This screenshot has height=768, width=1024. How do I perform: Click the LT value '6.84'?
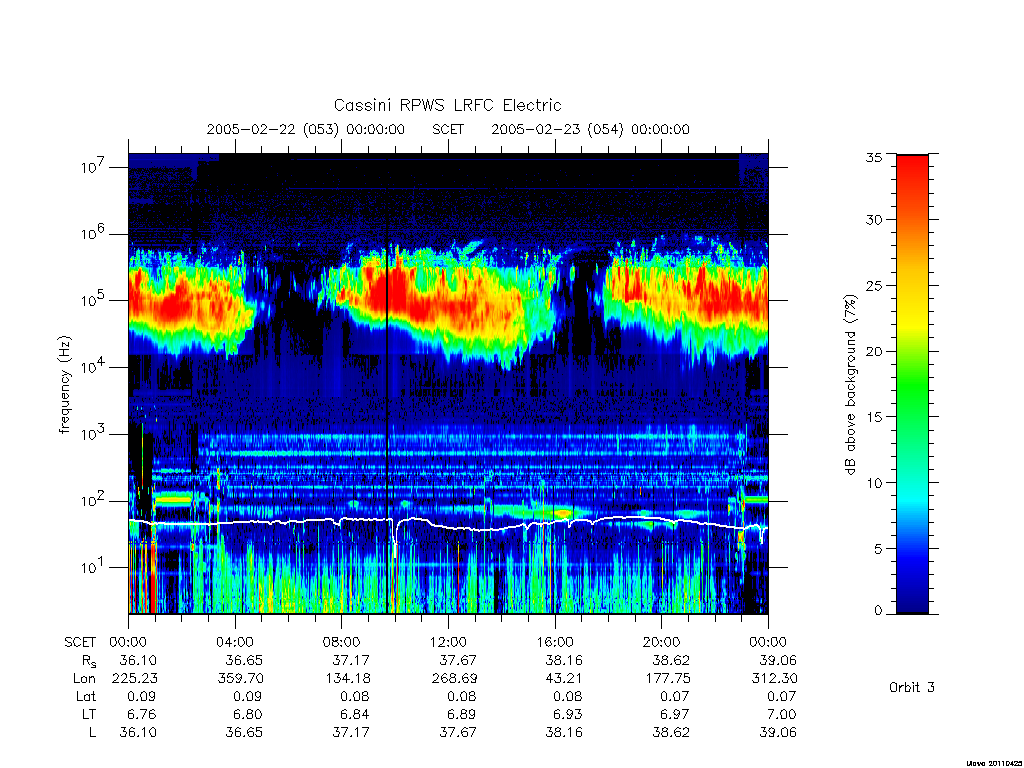[x=355, y=714]
